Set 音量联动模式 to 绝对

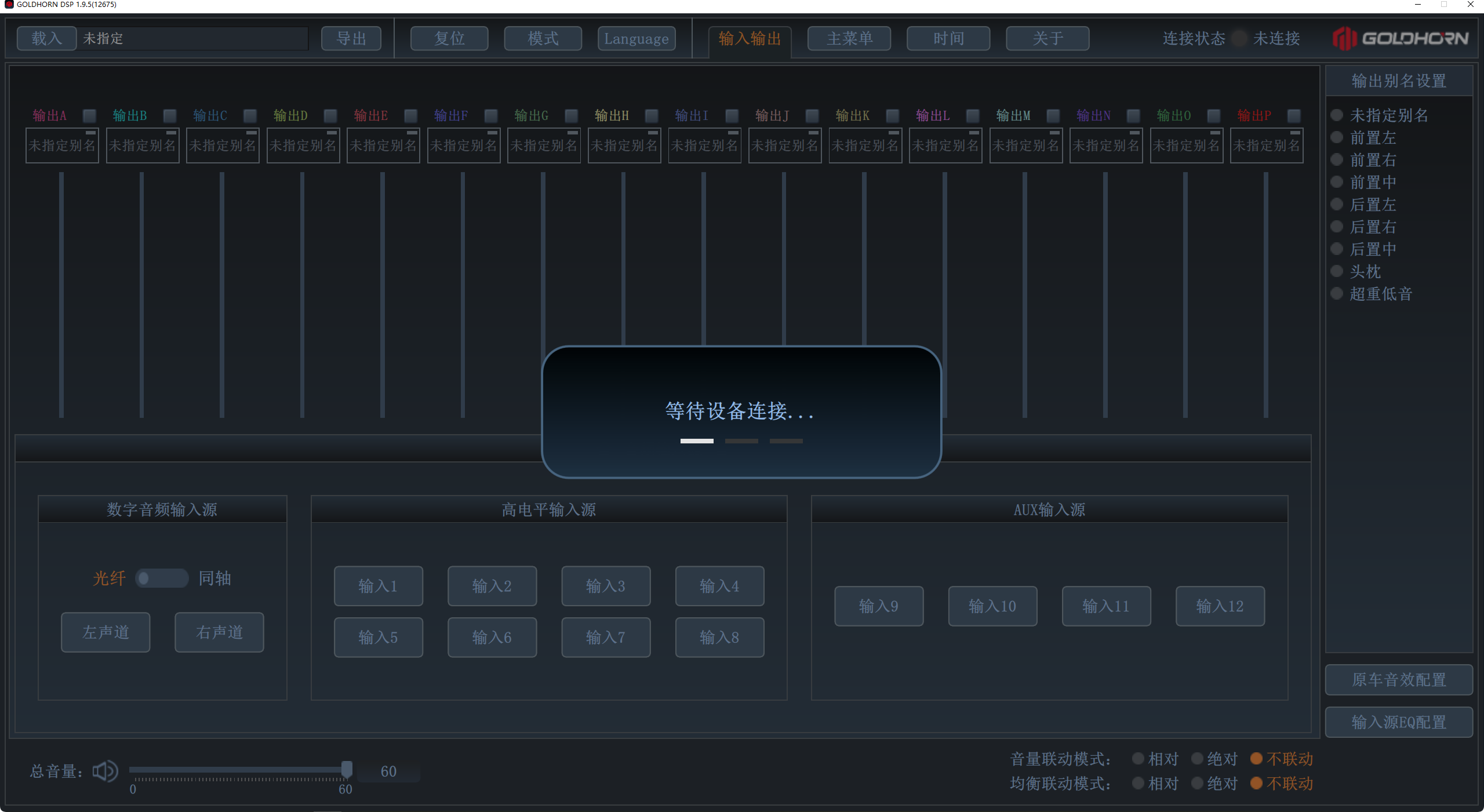pos(1197,759)
